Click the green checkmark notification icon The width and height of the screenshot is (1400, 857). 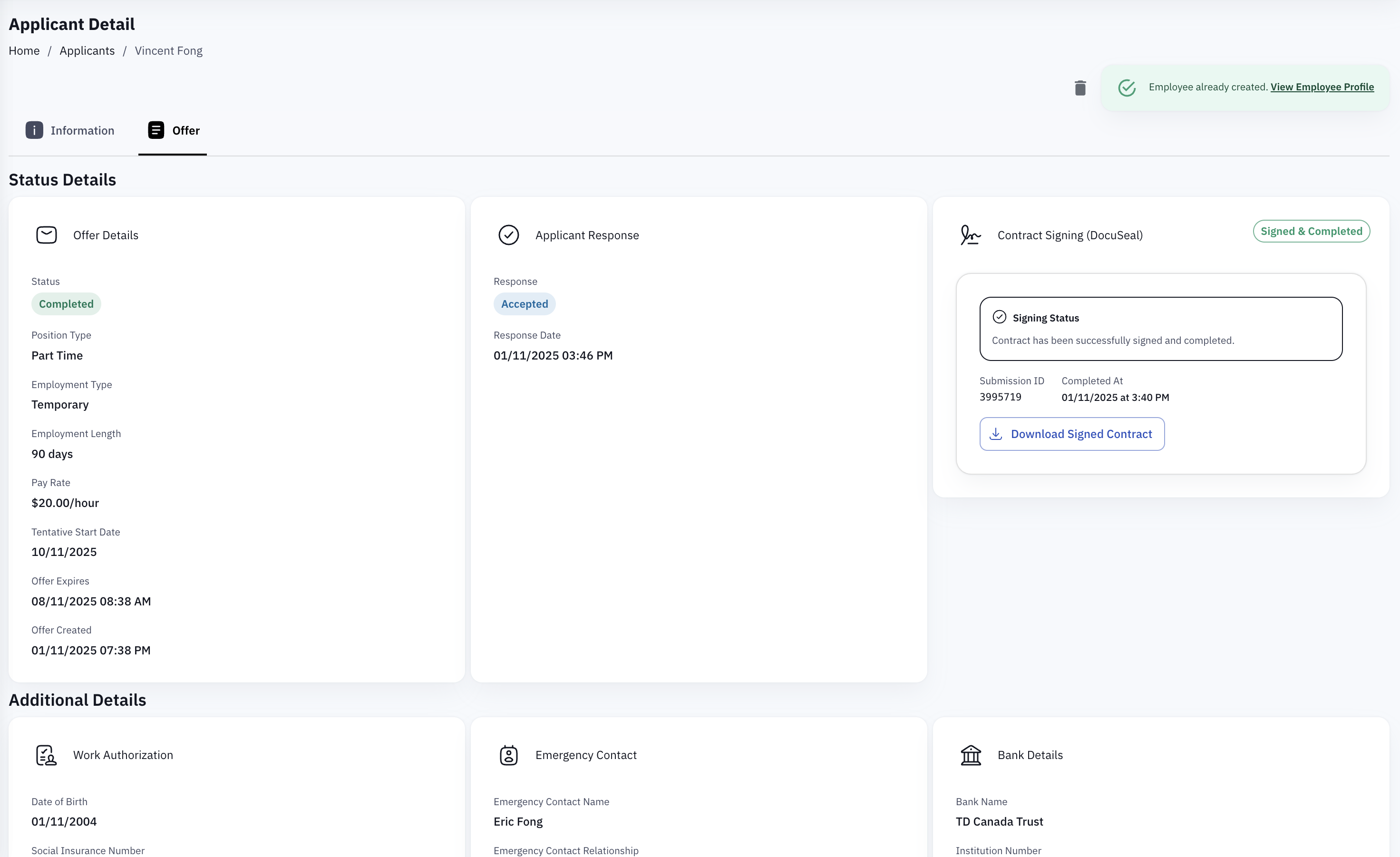1127,88
